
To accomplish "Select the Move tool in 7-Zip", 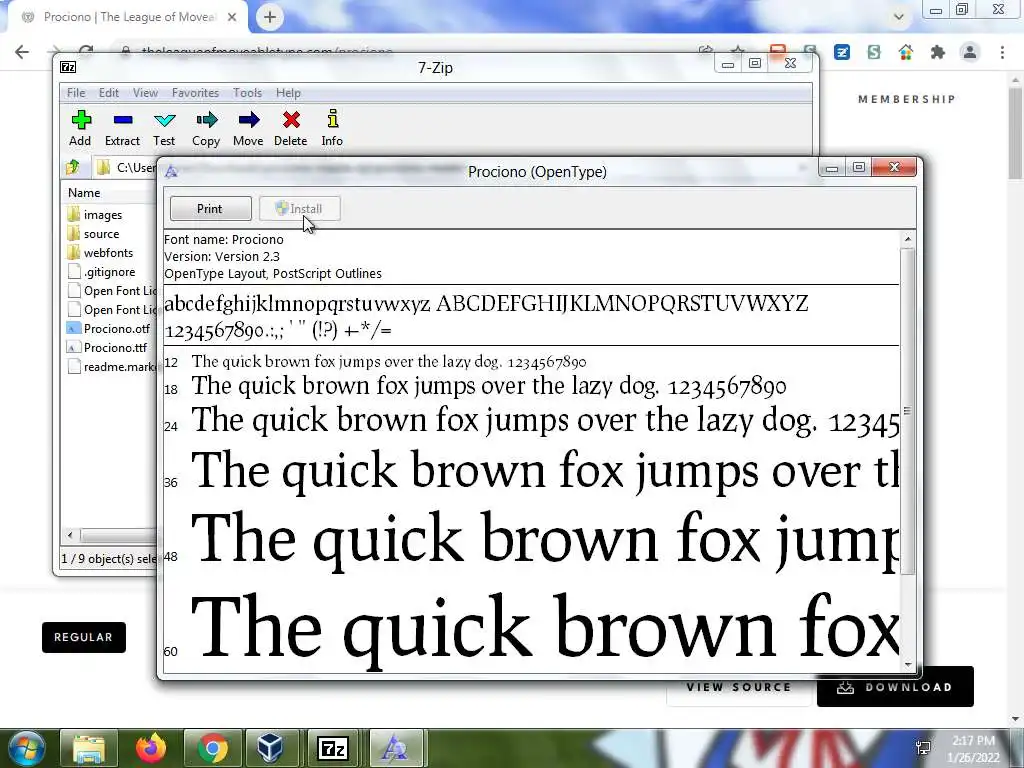I will pos(248,128).
